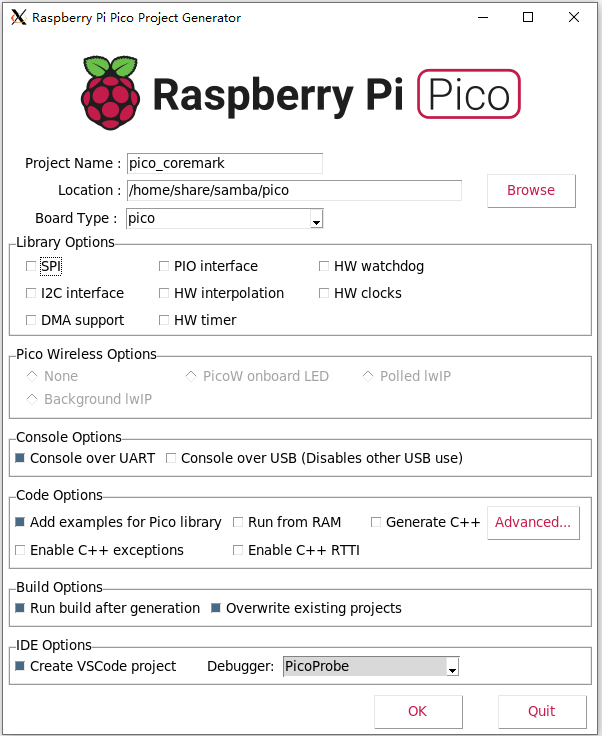Screen dimensions: 602x736
Task: Disable Console over UART
Action: click(x=21, y=458)
